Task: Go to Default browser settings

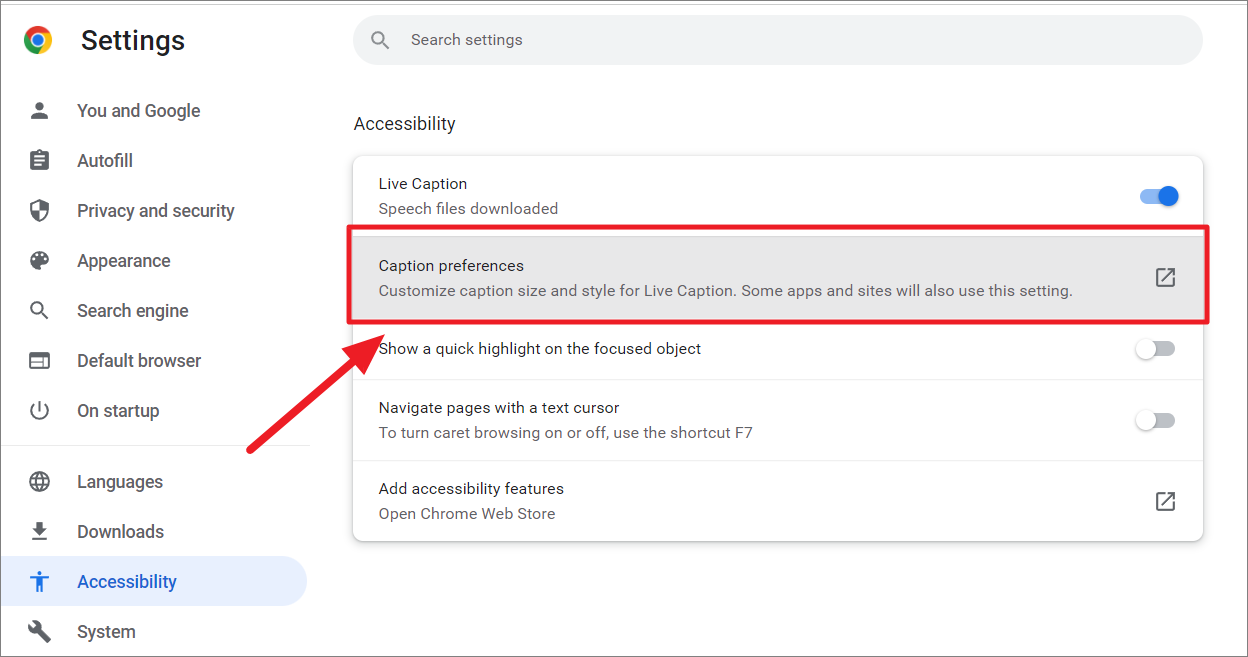Action: pyautogui.click(x=139, y=361)
